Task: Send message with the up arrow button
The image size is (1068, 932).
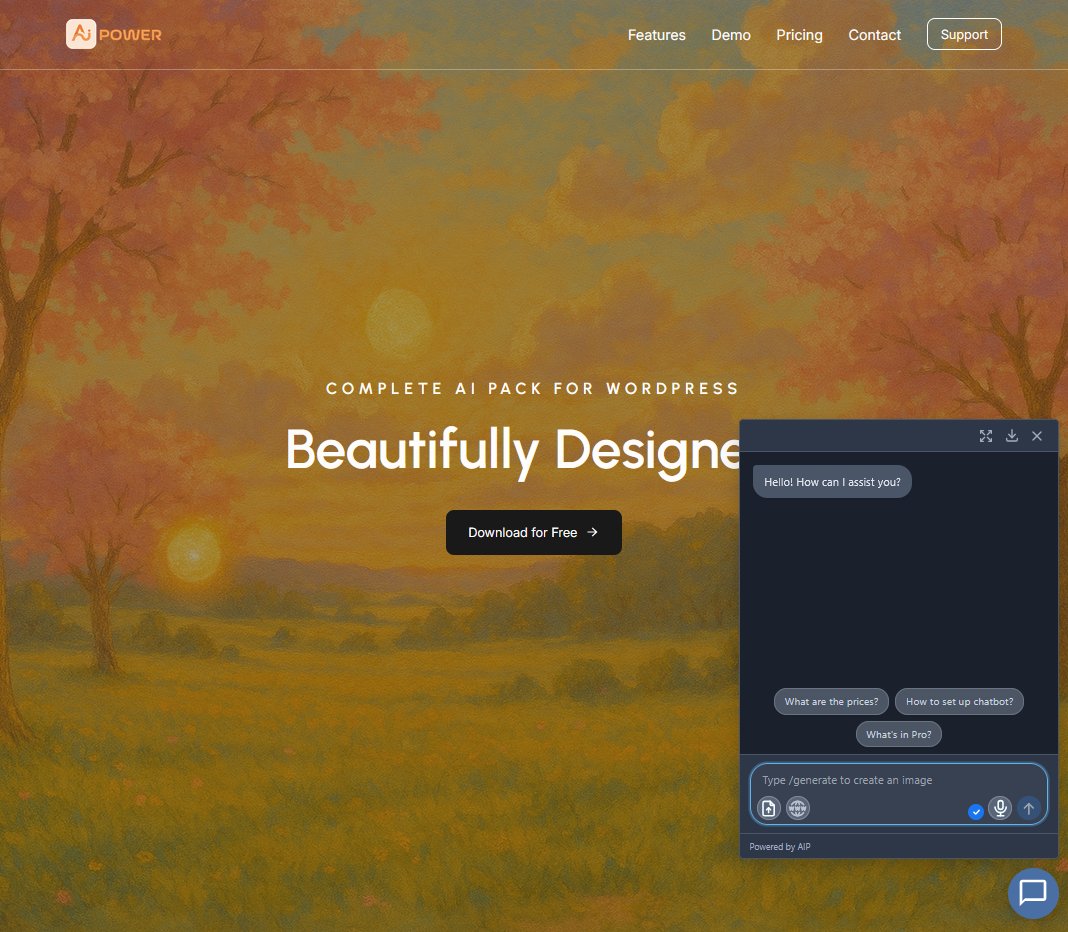Action: (x=1029, y=808)
